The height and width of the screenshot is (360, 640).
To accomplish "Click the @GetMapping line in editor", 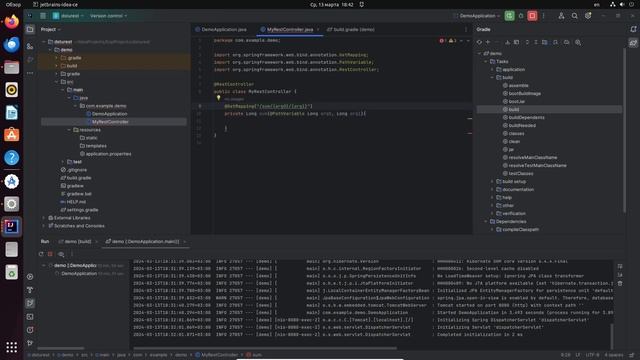I will tap(268, 106).
